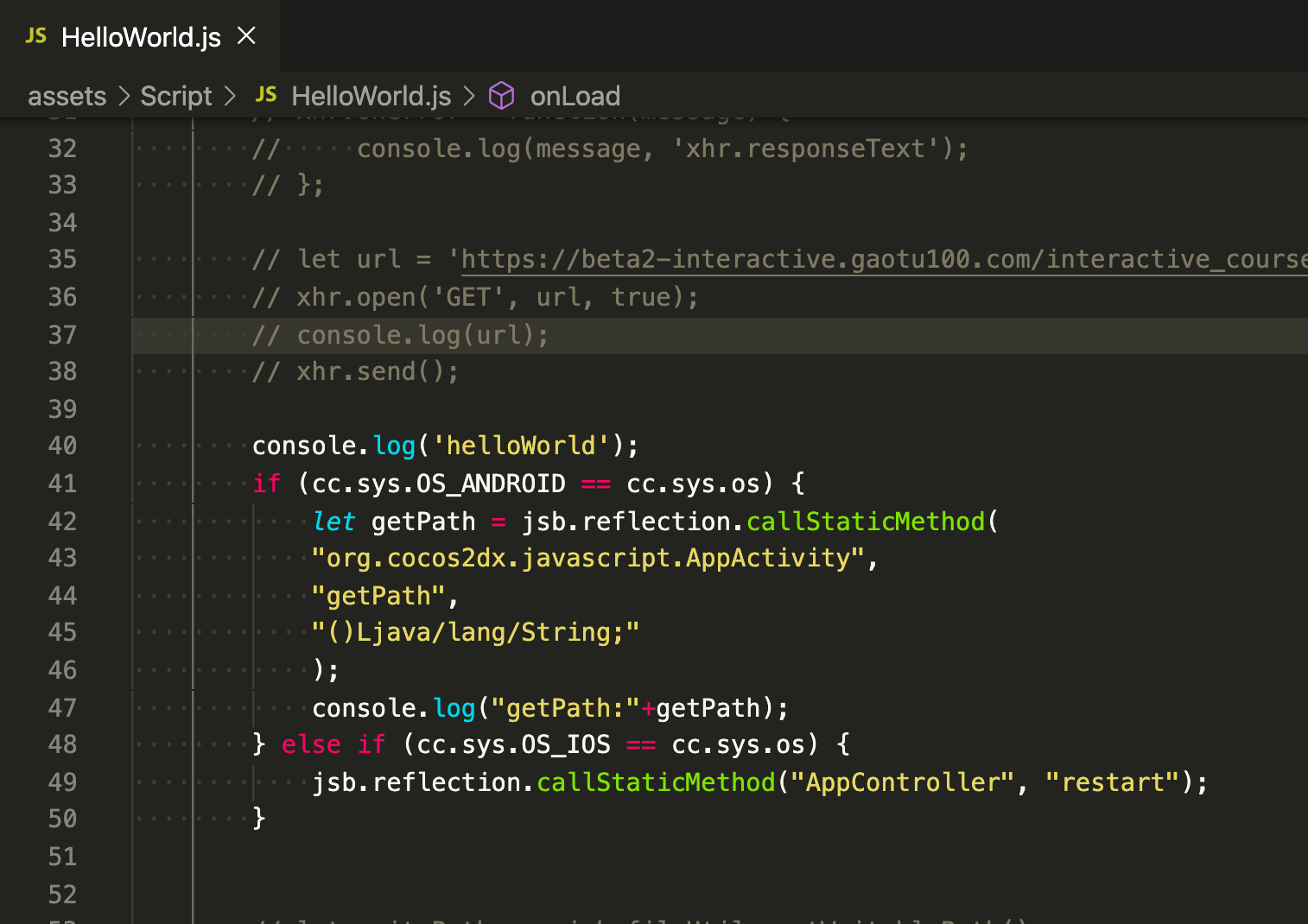The height and width of the screenshot is (924, 1308).
Task: Open the commented gaotu100 URL link
Action: click(x=884, y=259)
